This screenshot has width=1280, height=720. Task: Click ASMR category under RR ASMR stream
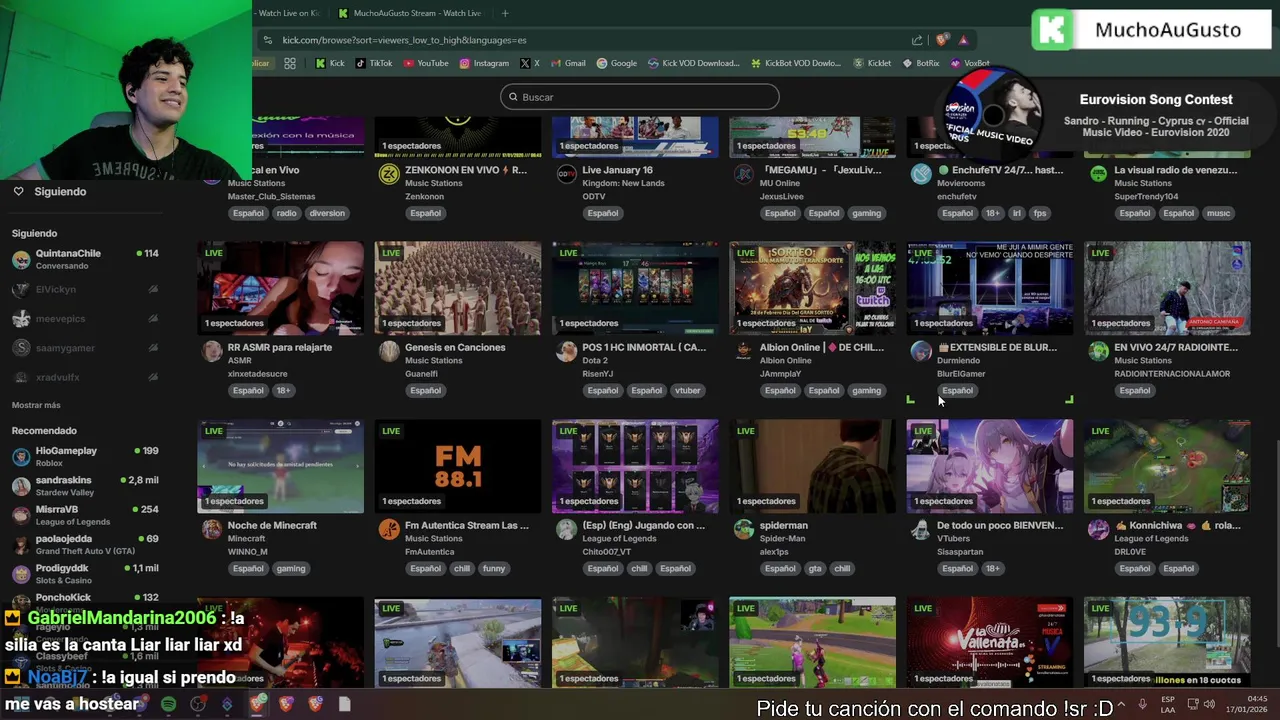pos(239,360)
